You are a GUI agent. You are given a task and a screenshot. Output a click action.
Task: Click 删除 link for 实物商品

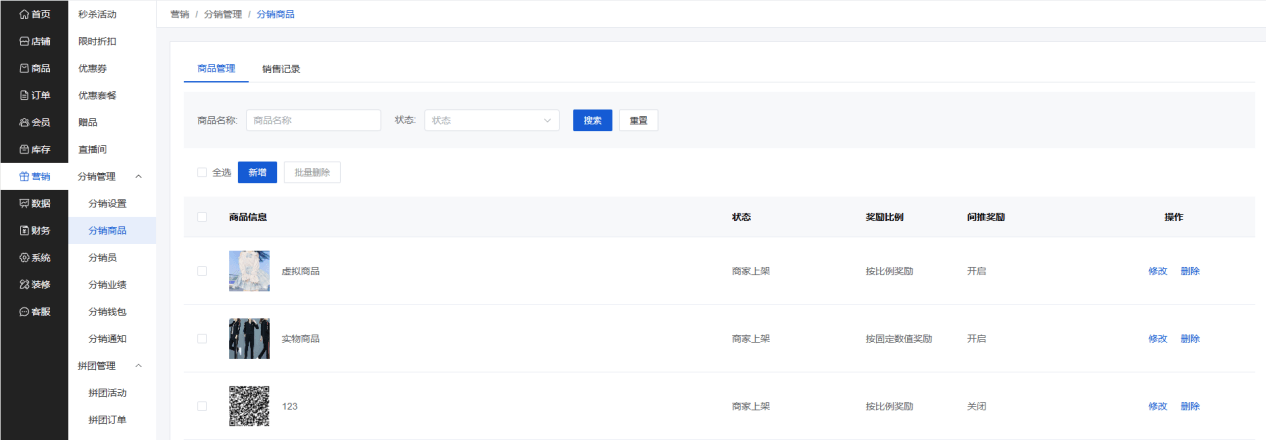1190,339
